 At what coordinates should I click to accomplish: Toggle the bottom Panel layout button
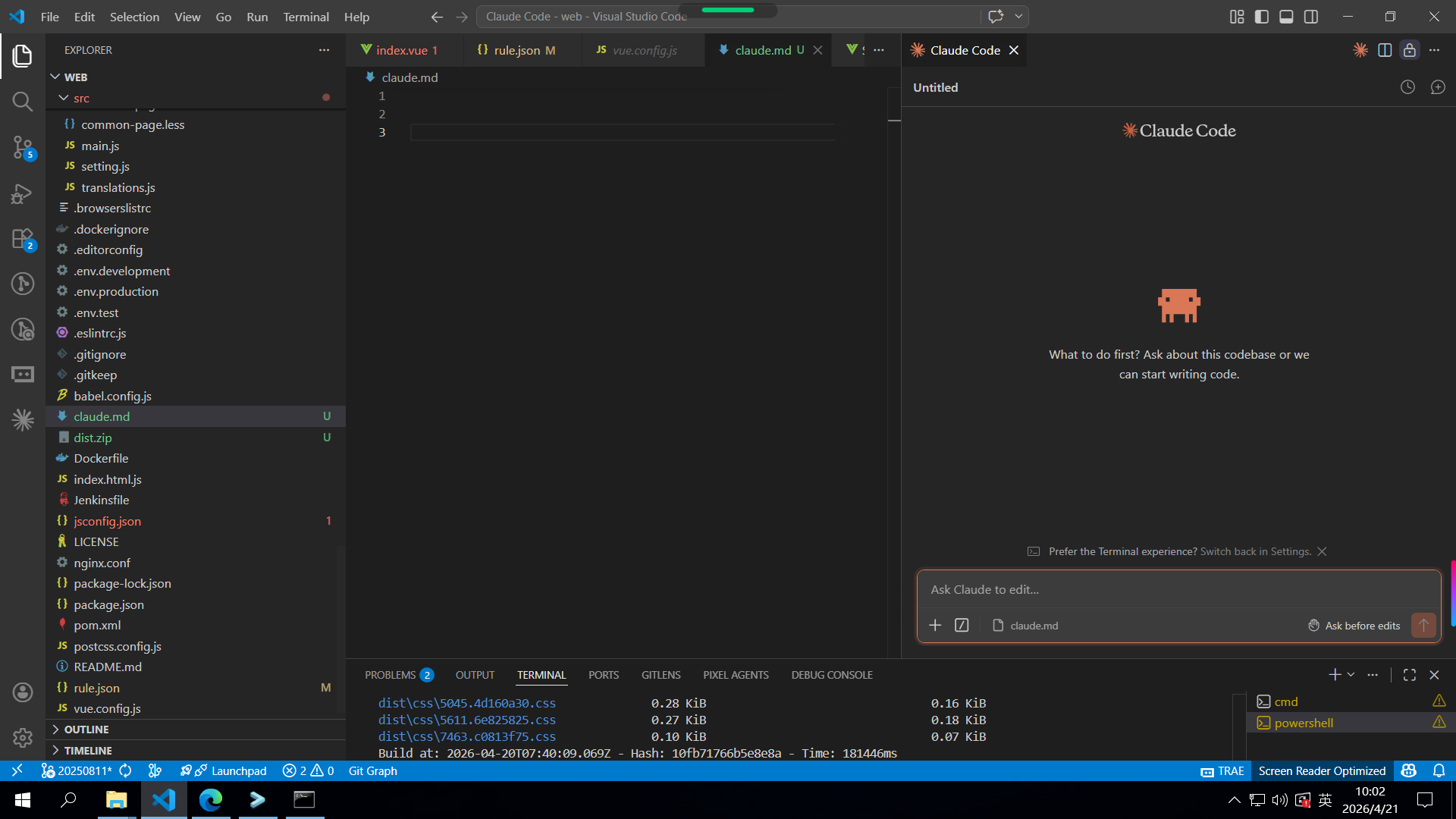1286,17
